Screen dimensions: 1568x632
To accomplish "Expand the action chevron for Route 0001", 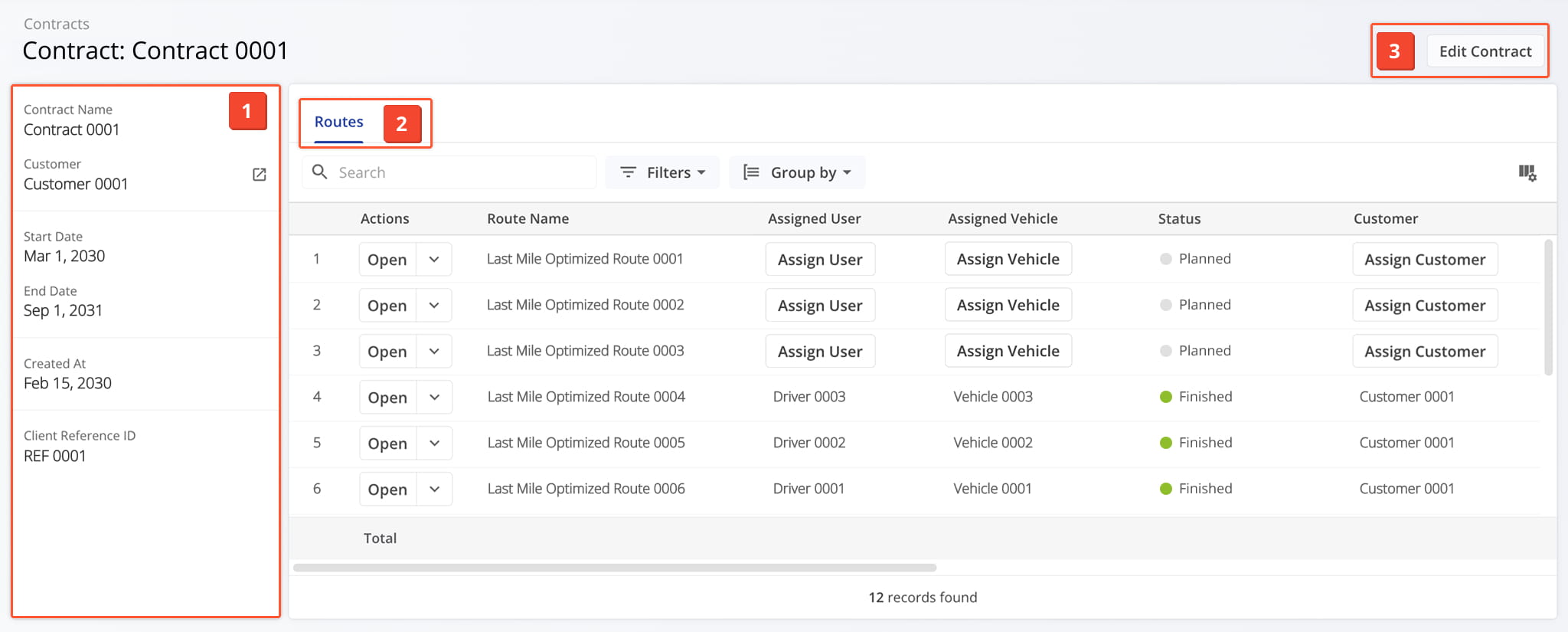I will [x=434, y=260].
